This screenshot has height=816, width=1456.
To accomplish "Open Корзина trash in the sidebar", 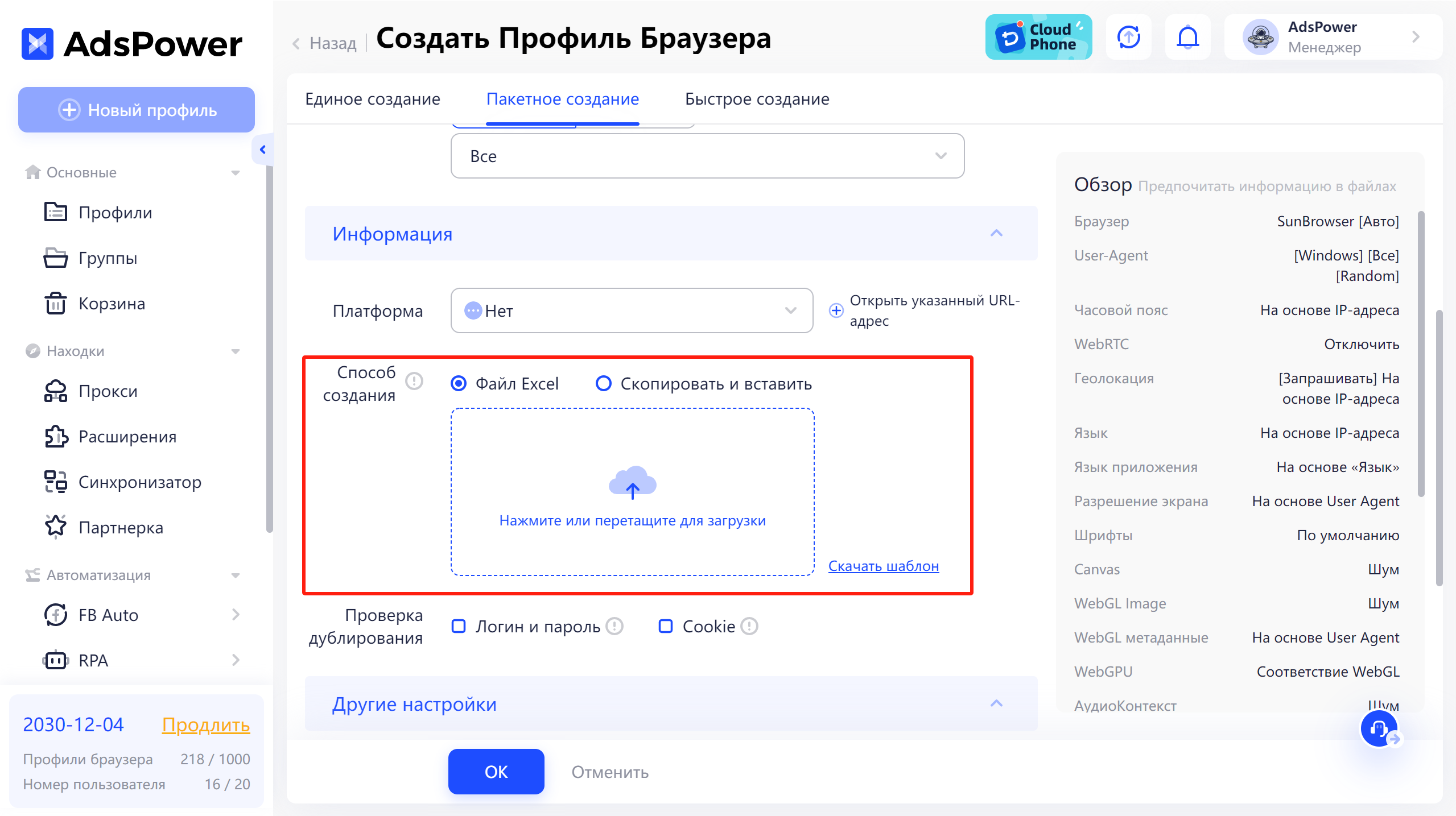I will pyautogui.click(x=95, y=303).
